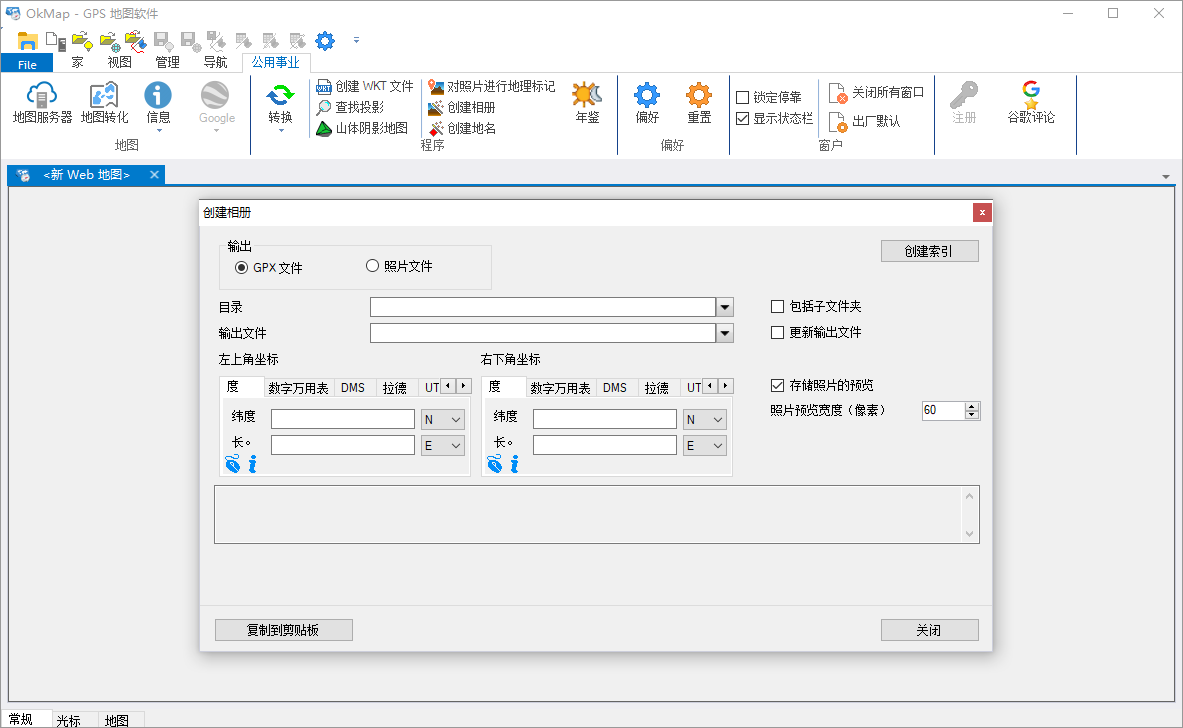Disable the 存储照片的预览 checkbox
1183x728 pixels.
tap(776, 384)
